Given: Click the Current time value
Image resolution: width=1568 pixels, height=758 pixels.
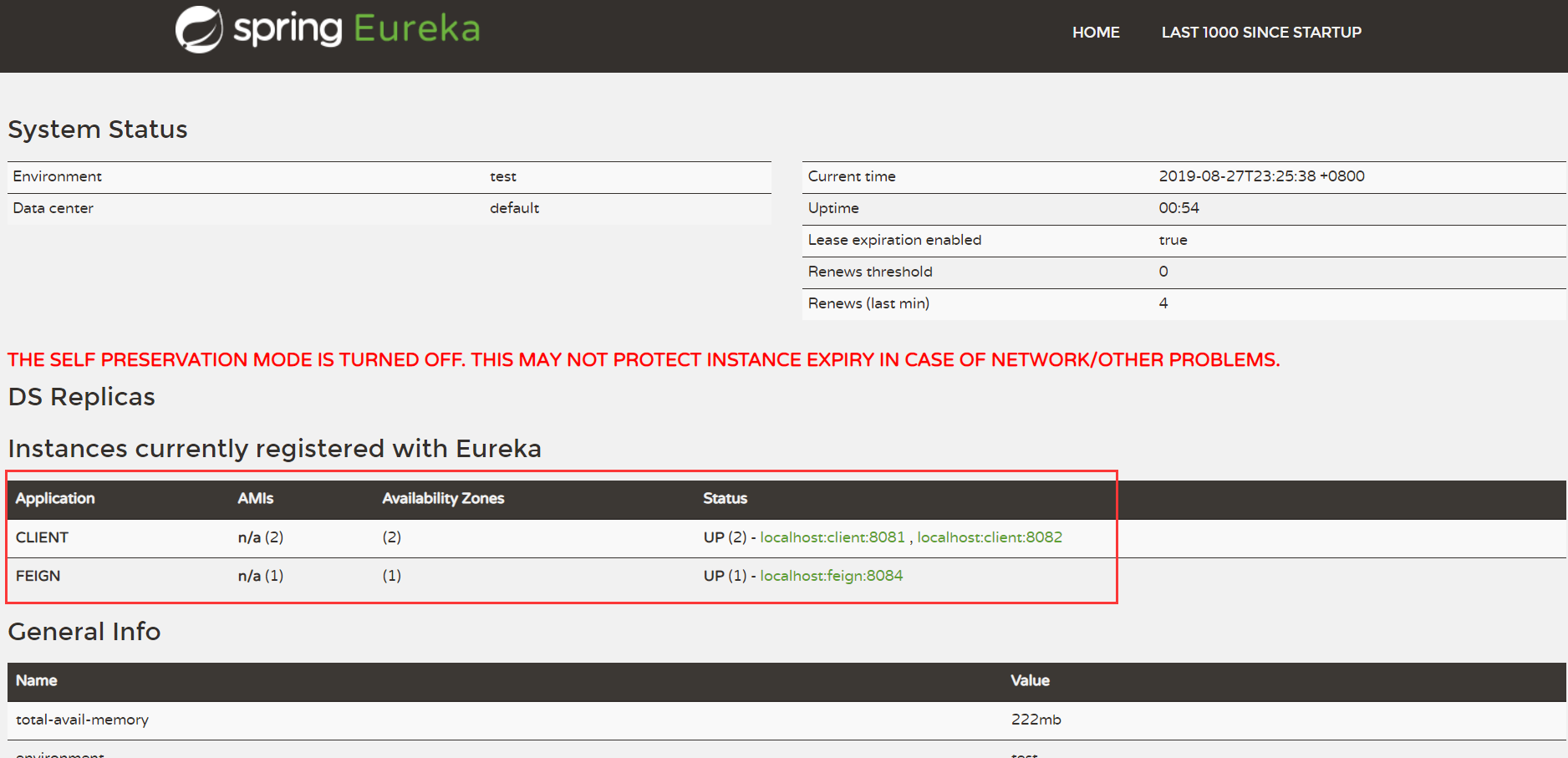Looking at the screenshot, I should pos(1261,176).
